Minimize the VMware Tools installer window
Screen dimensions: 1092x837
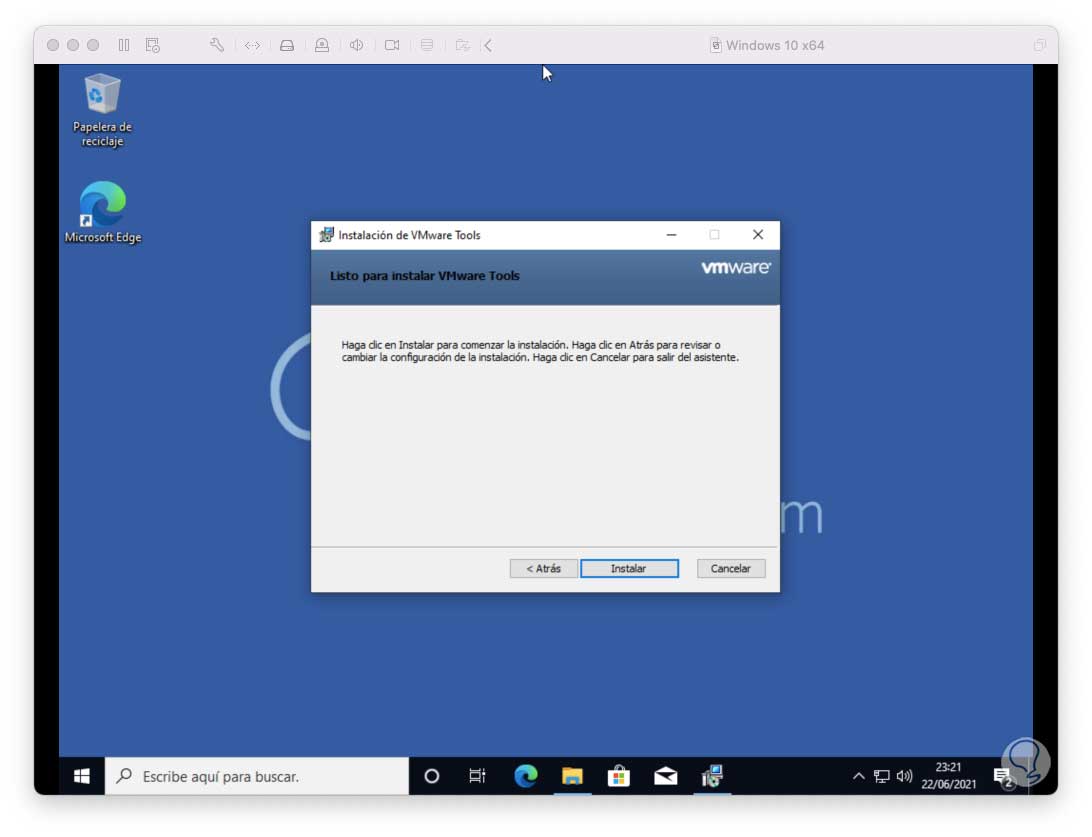click(x=671, y=235)
